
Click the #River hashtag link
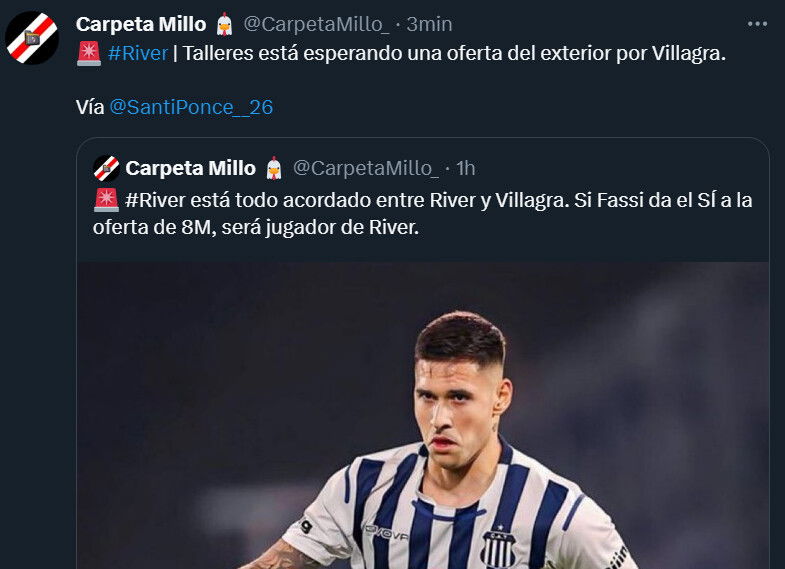coord(138,53)
